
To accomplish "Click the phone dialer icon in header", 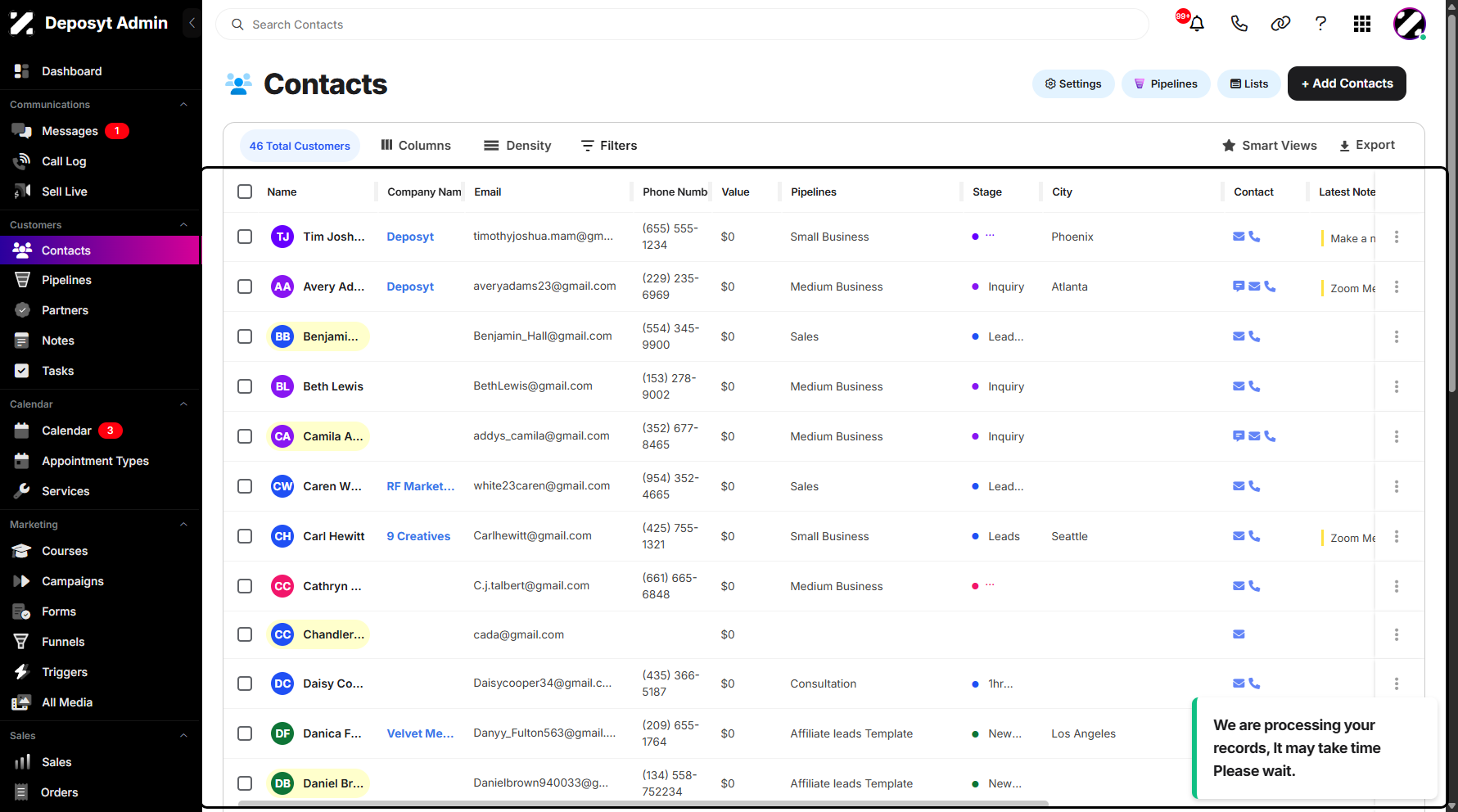I will point(1239,24).
